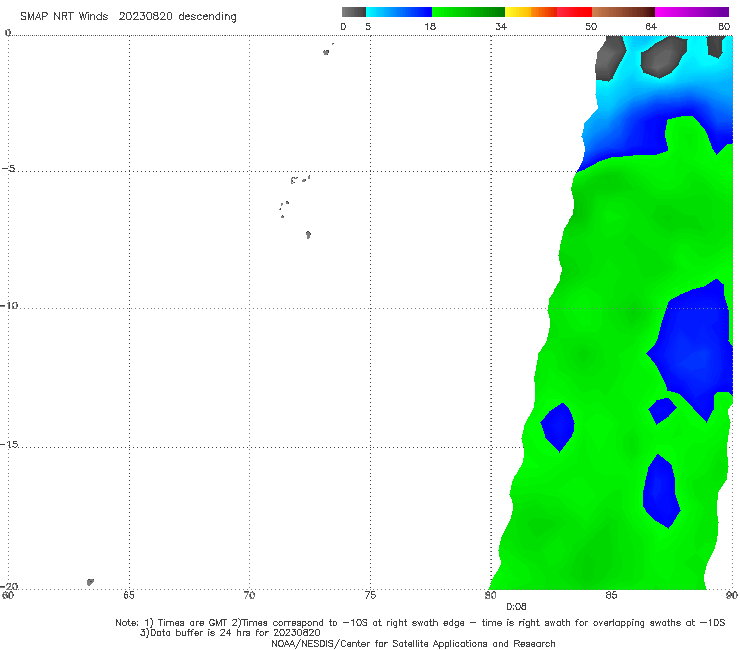Click the yellow-orange segment of the color bar
740x650 pixels.
[x=531, y=12]
